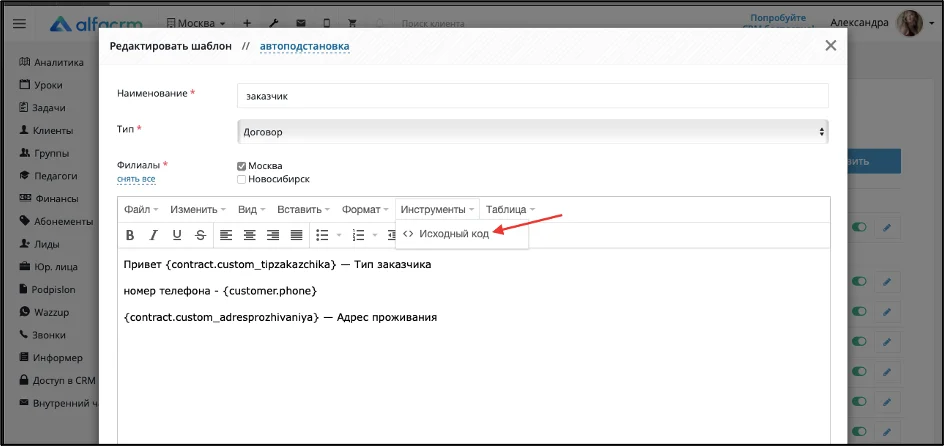The width and height of the screenshot is (945, 447).
Task: Collapse the Инструменты editor menu
Action: tap(438, 210)
